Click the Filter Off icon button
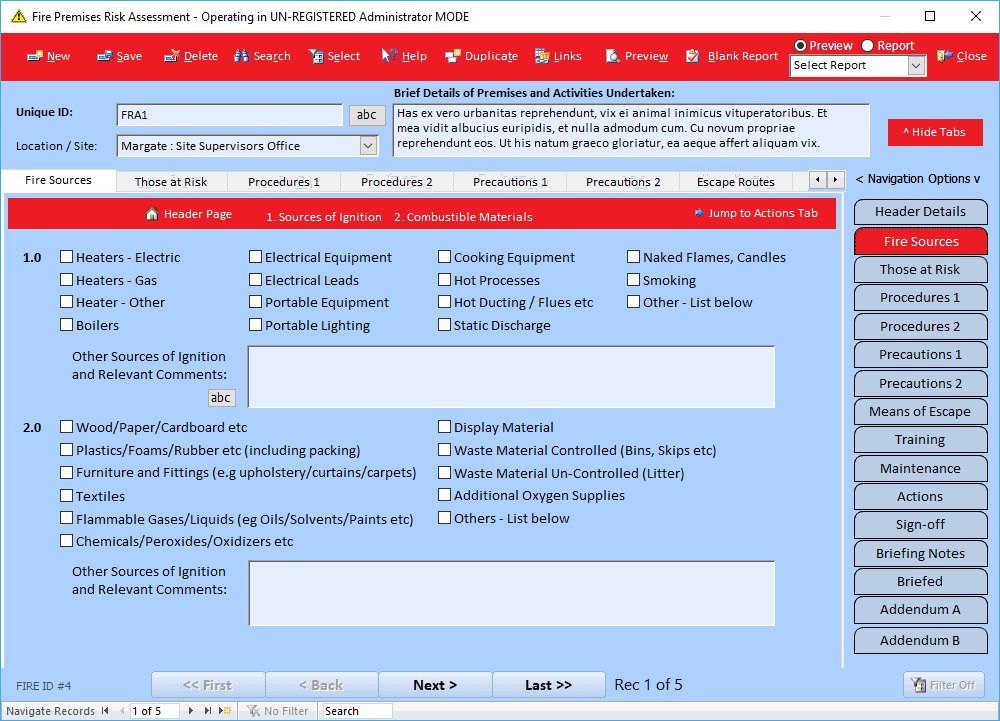This screenshot has height=721, width=1000. coord(943,685)
